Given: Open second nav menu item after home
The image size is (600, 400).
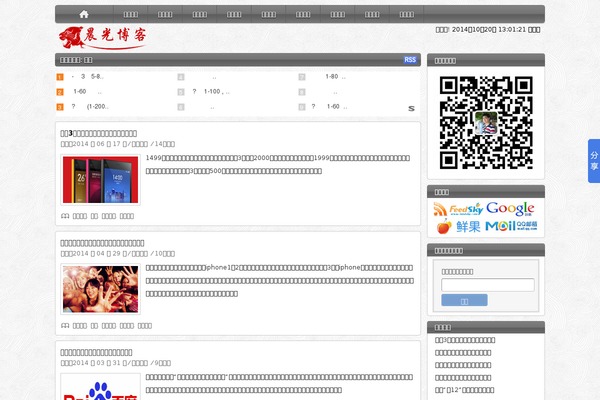Looking at the screenshot, I should (x=165, y=14).
